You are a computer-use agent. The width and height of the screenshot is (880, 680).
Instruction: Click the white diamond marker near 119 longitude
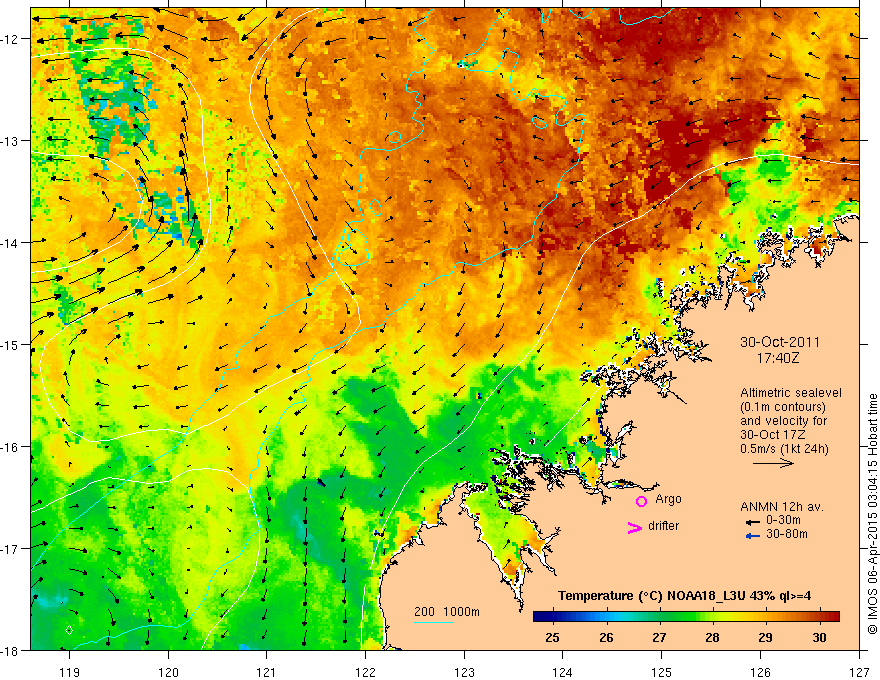click(69, 630)
